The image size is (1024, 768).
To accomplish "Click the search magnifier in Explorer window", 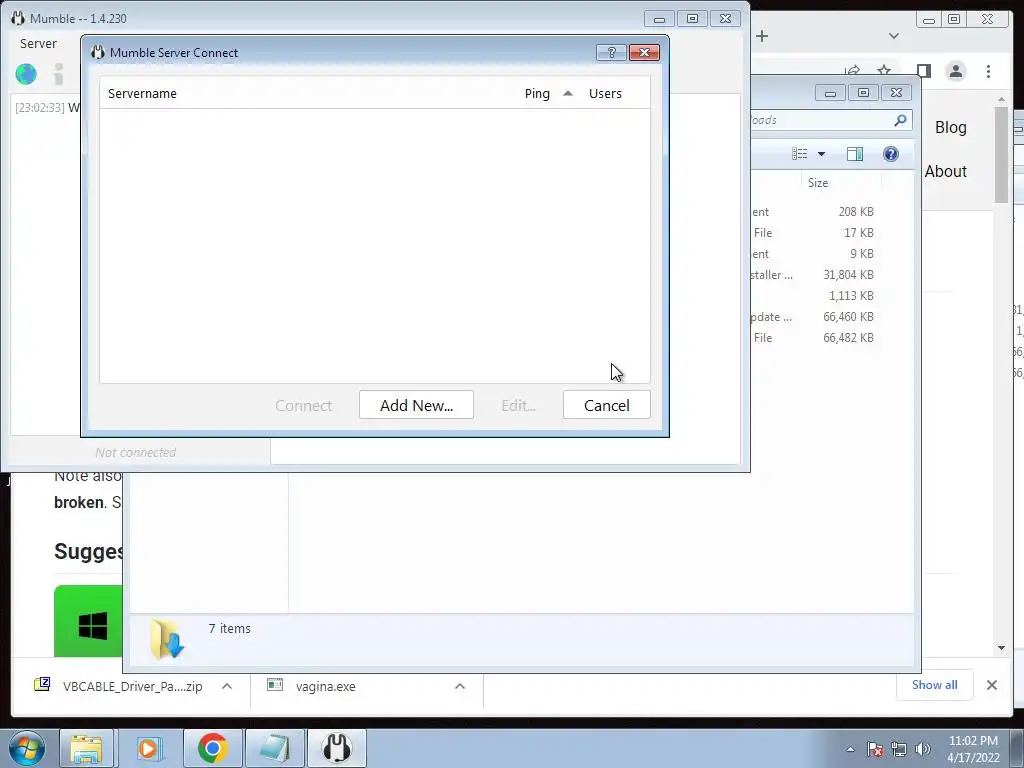I will pos(901,120).
